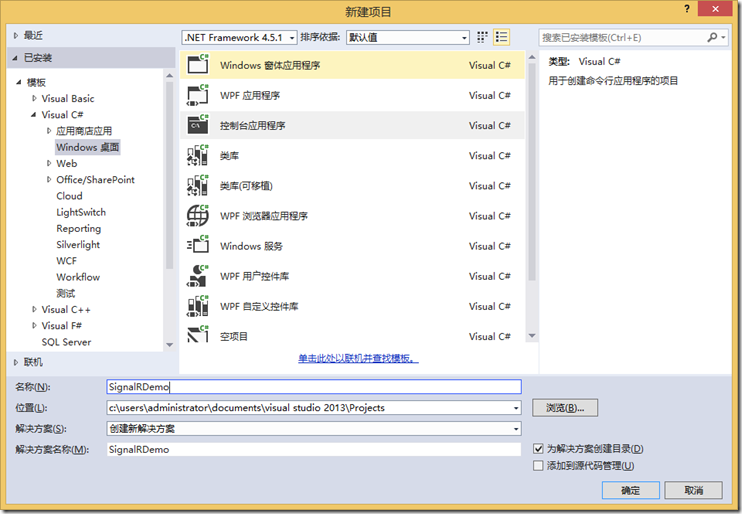Select SQL Server template category

[x=66, y=342]
